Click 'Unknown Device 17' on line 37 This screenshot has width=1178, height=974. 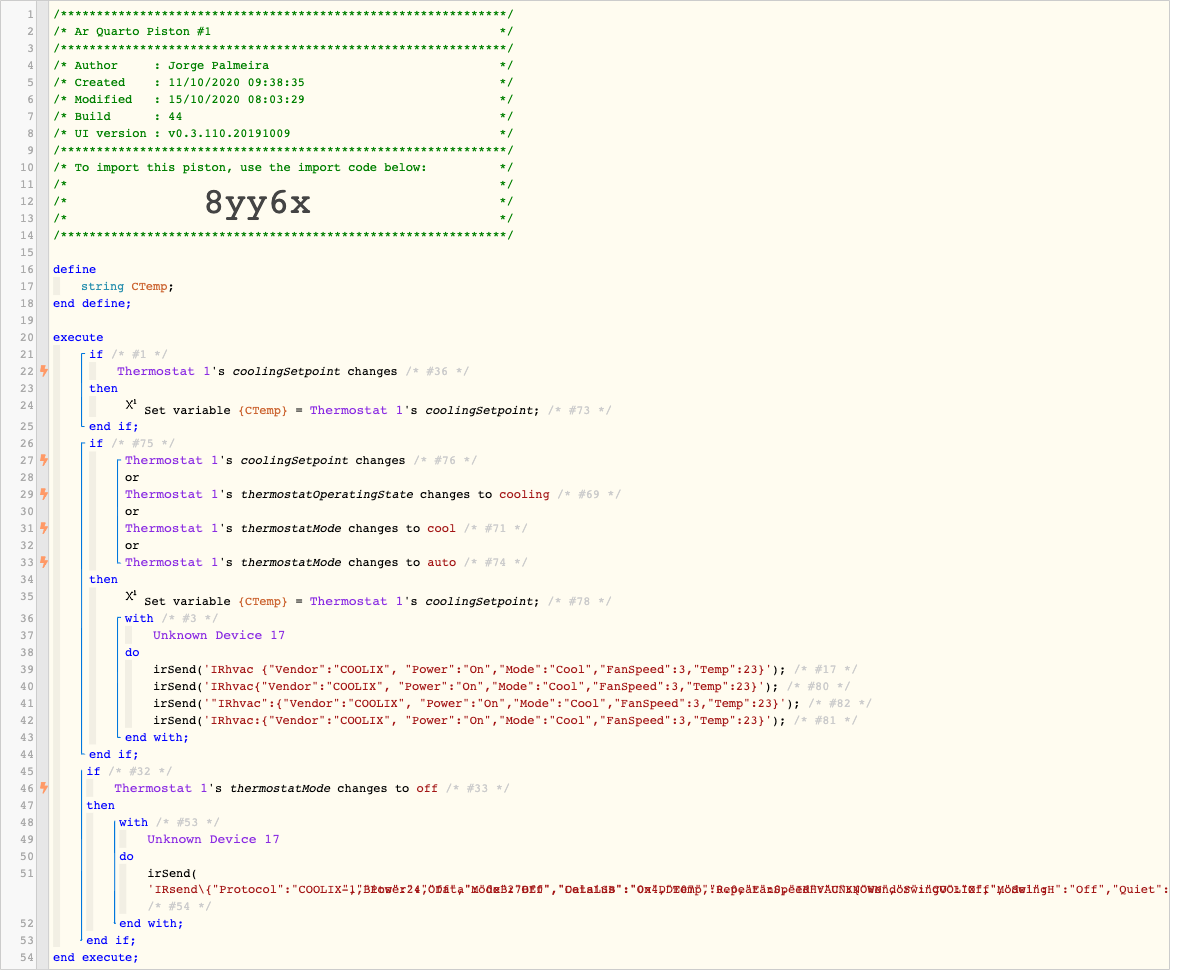tap(219, 635)
